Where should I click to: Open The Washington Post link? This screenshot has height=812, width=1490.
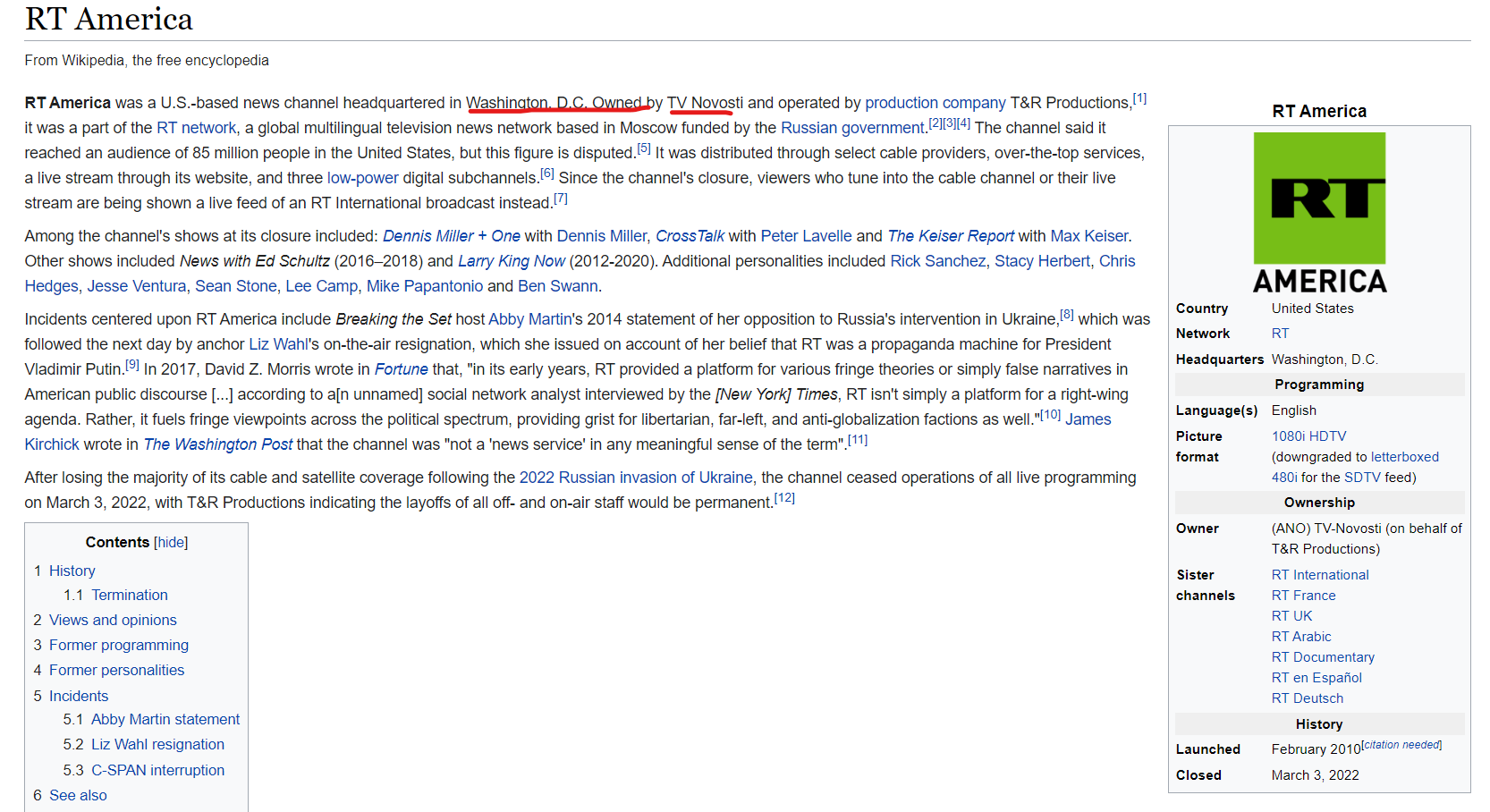pyautogui.click(x=218, y=444)
